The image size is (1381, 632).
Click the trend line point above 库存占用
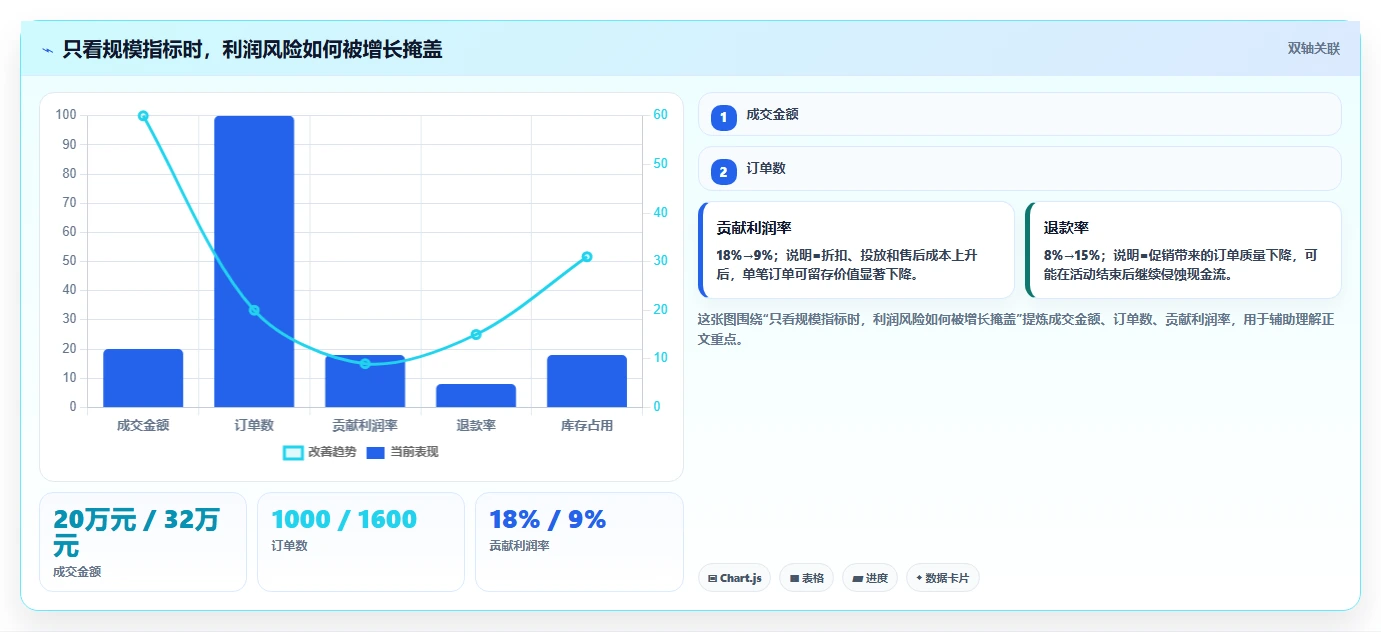(x=587, y=257)
